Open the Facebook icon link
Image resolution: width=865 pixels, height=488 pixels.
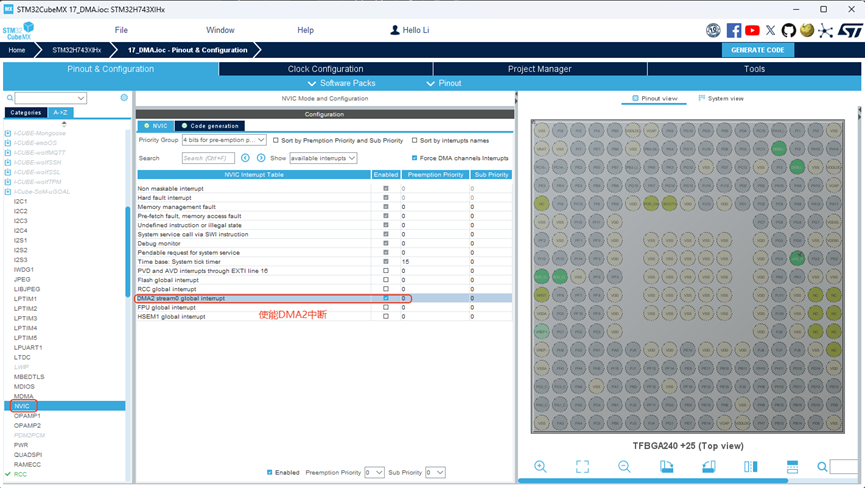click(733, 30)
